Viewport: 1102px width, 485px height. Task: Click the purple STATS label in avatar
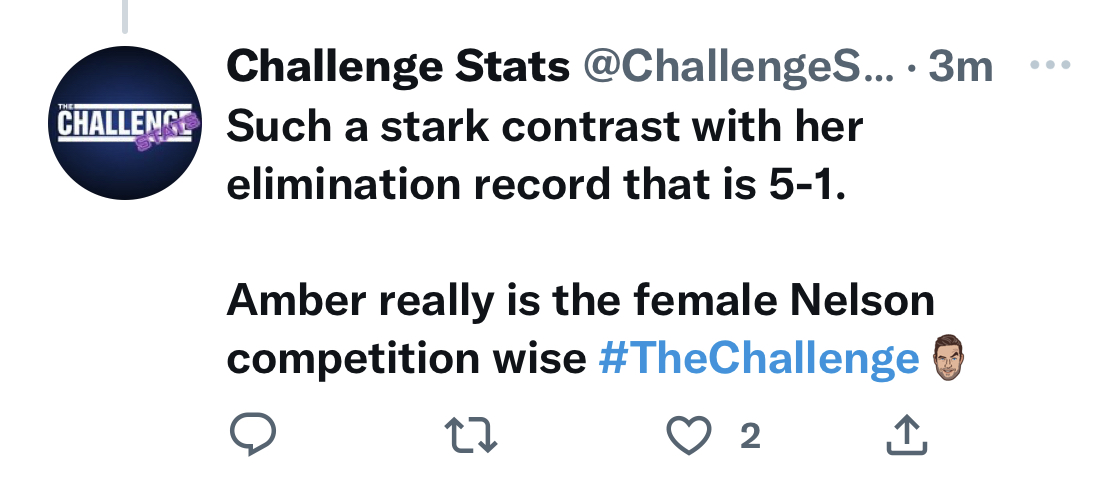click(165, 136)
